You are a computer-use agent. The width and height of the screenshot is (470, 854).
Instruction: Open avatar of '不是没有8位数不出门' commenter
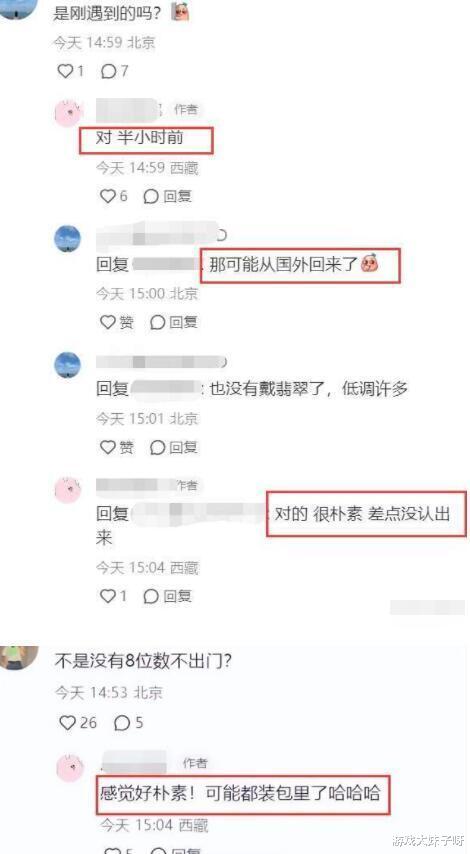pyautogui.click(x=20, y=657)
